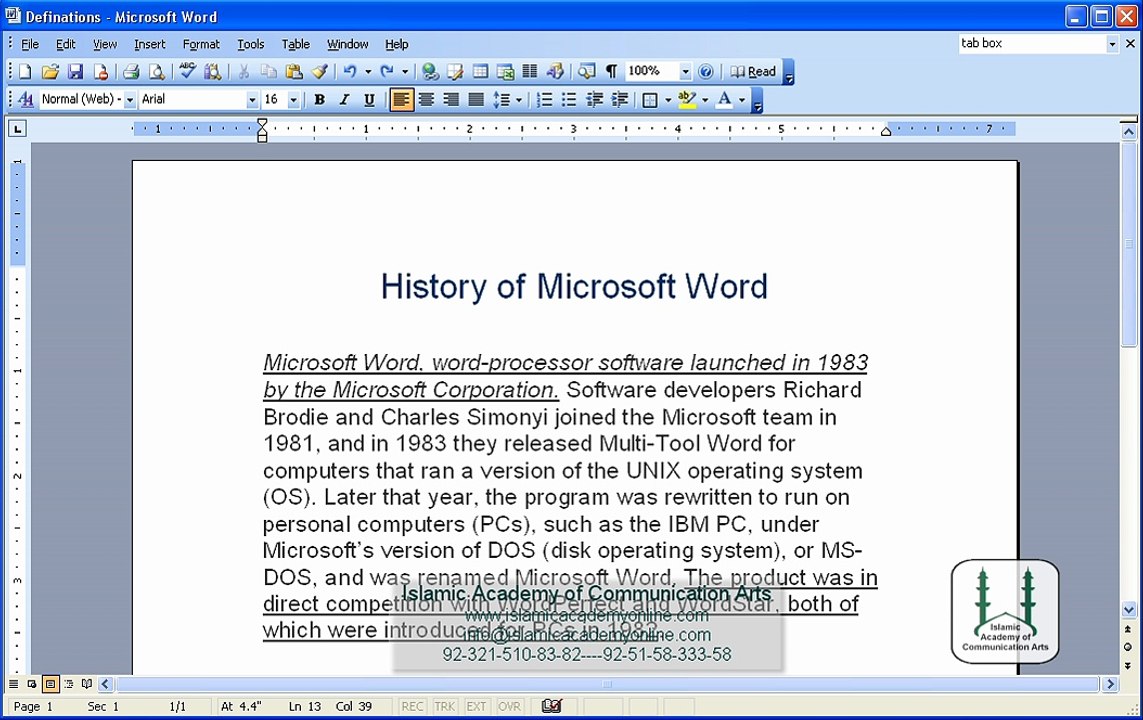Expand the Arial font name dropdown
The height and width of the screenshot is (720, 1143).
252,99
